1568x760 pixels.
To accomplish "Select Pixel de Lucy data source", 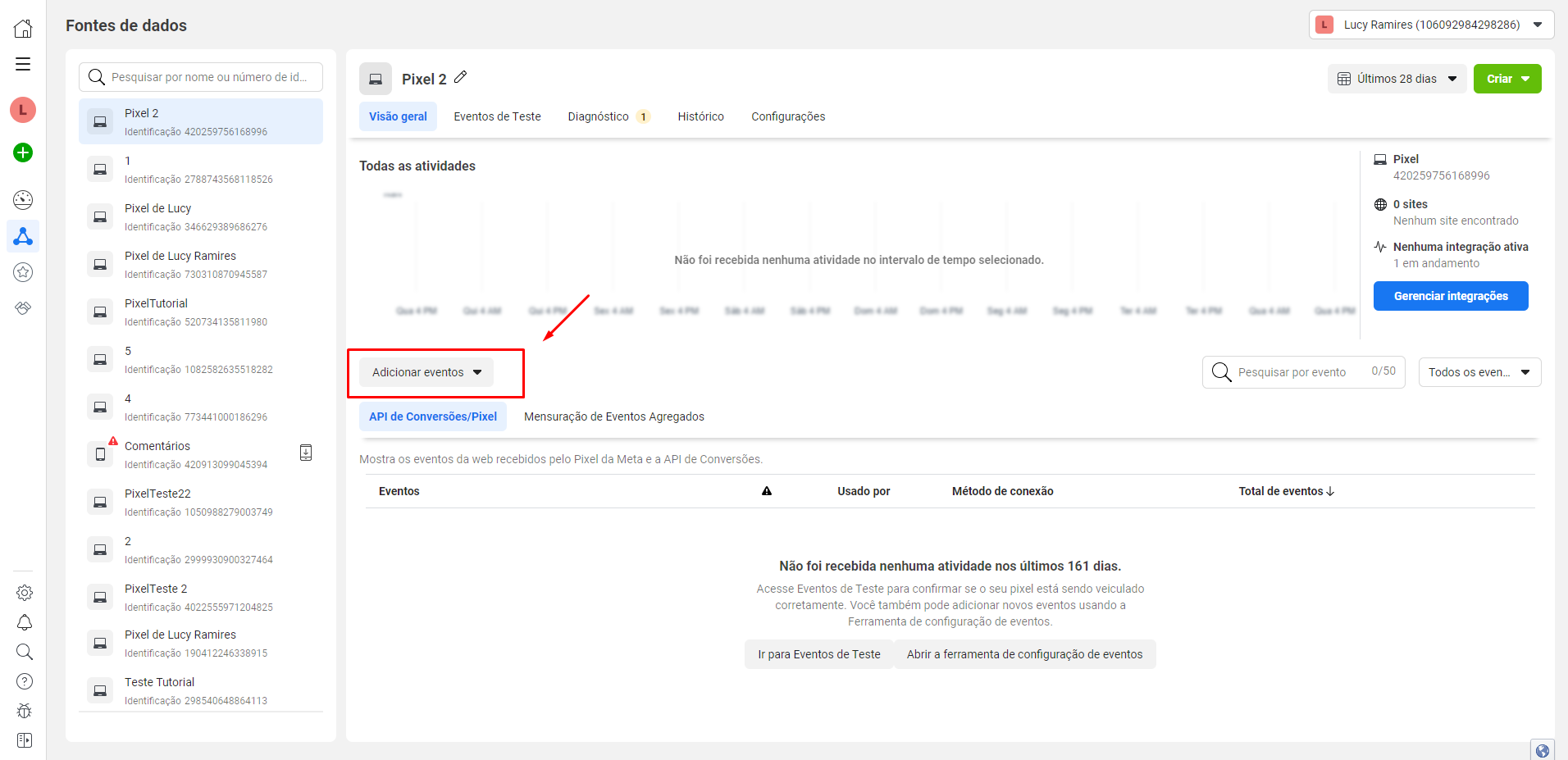I will [201, 216].
